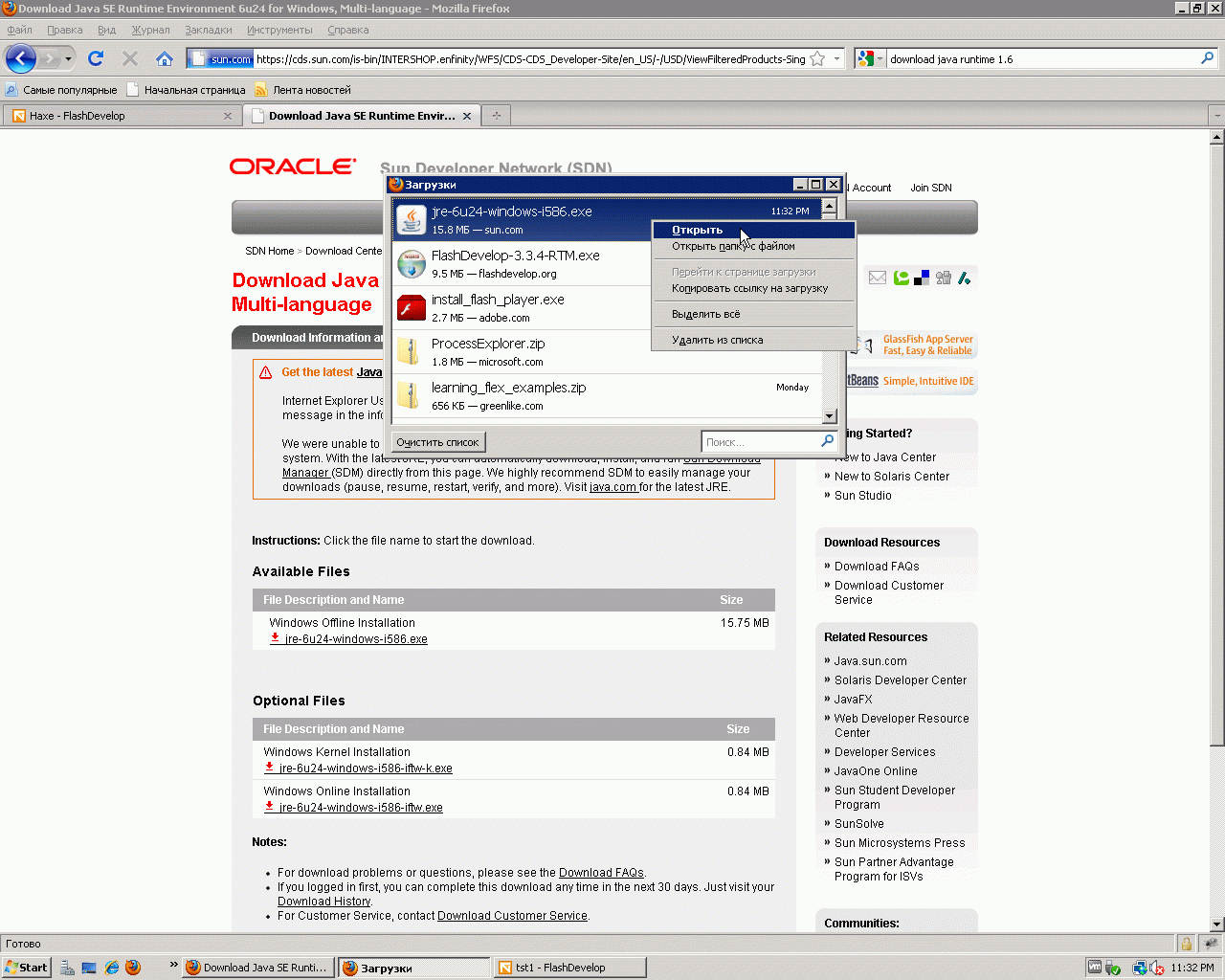Close the Haxe - FlashDevelop tab
The image size is (1225, 980).
click(x=228, y=116)
